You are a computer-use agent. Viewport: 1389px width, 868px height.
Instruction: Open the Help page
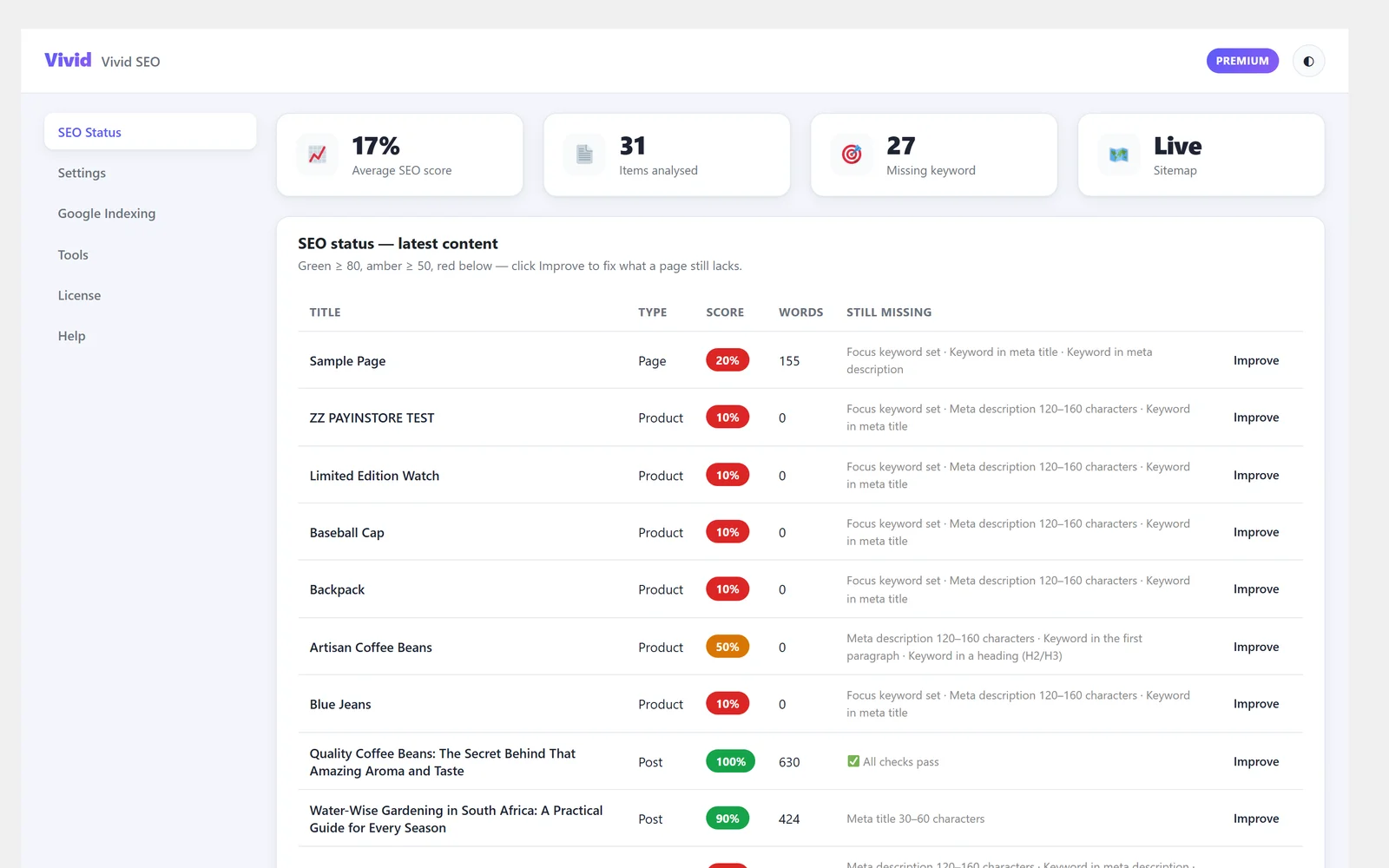point(150,336)
